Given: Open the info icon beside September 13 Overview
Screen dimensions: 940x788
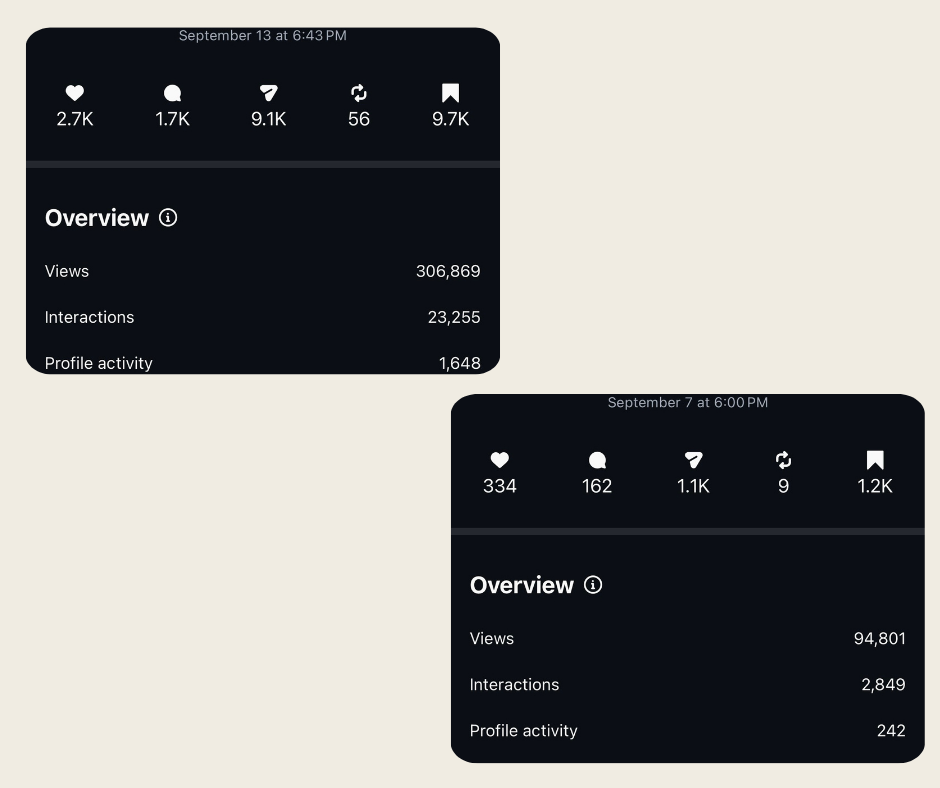Looking at the screenshot, I should (x=168, y=218).
